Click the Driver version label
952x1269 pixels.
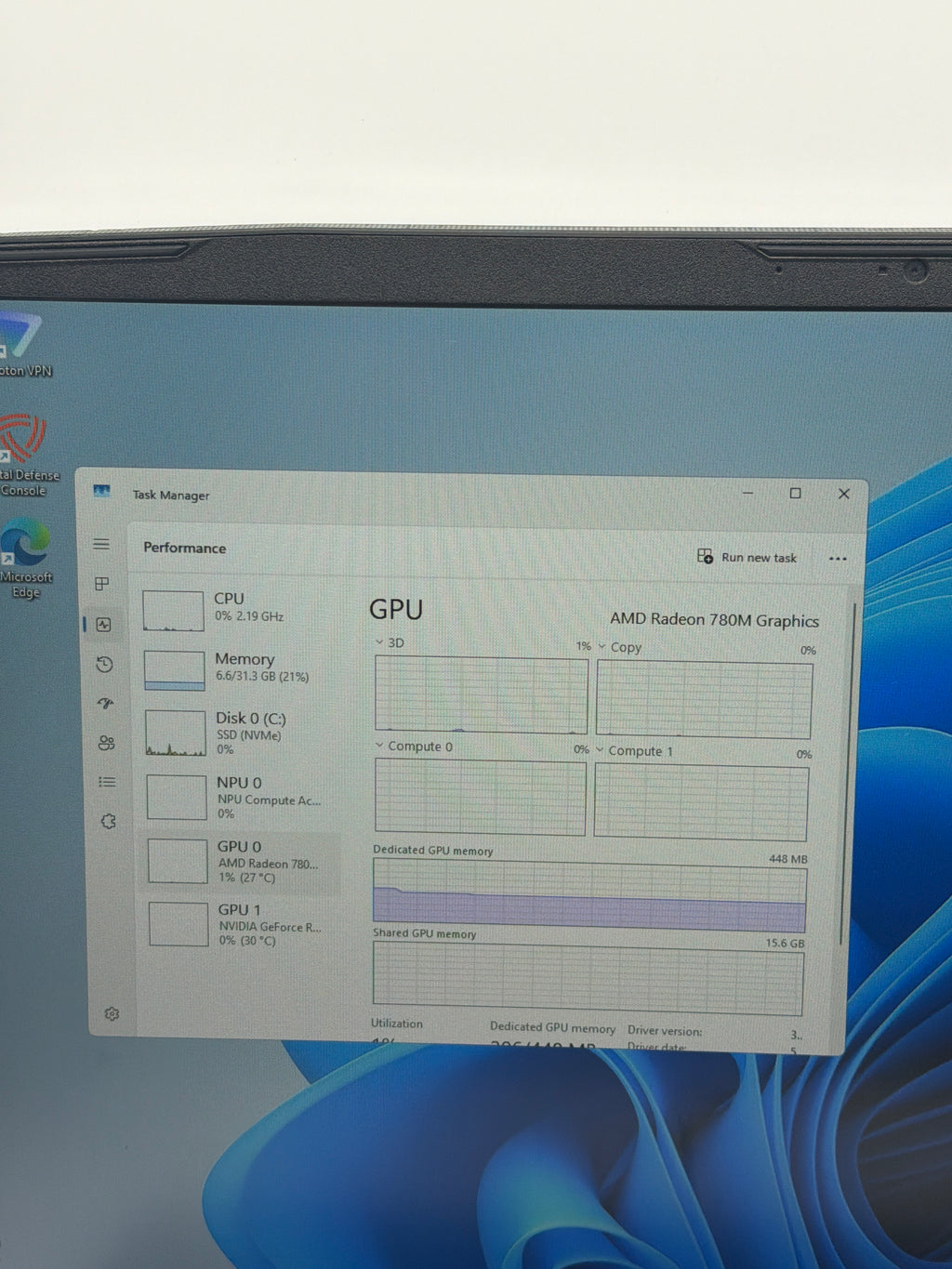pos(665,1031)
